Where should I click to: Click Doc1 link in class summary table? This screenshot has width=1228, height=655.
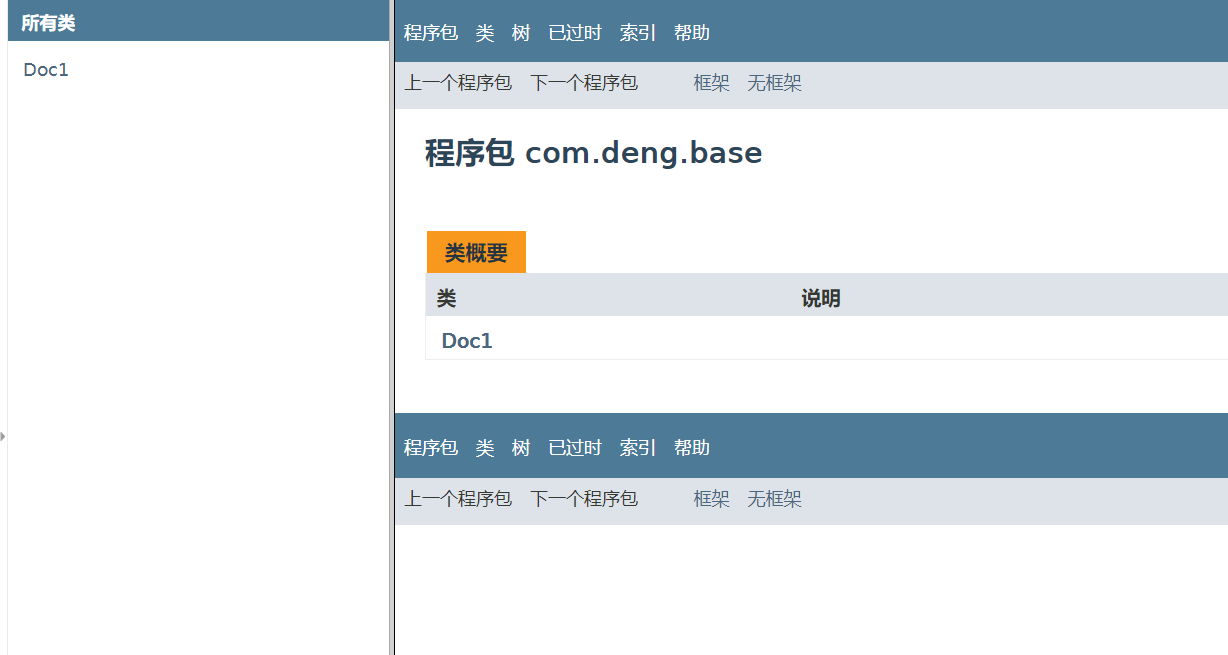pyautogui.click(x=467, y=341)
